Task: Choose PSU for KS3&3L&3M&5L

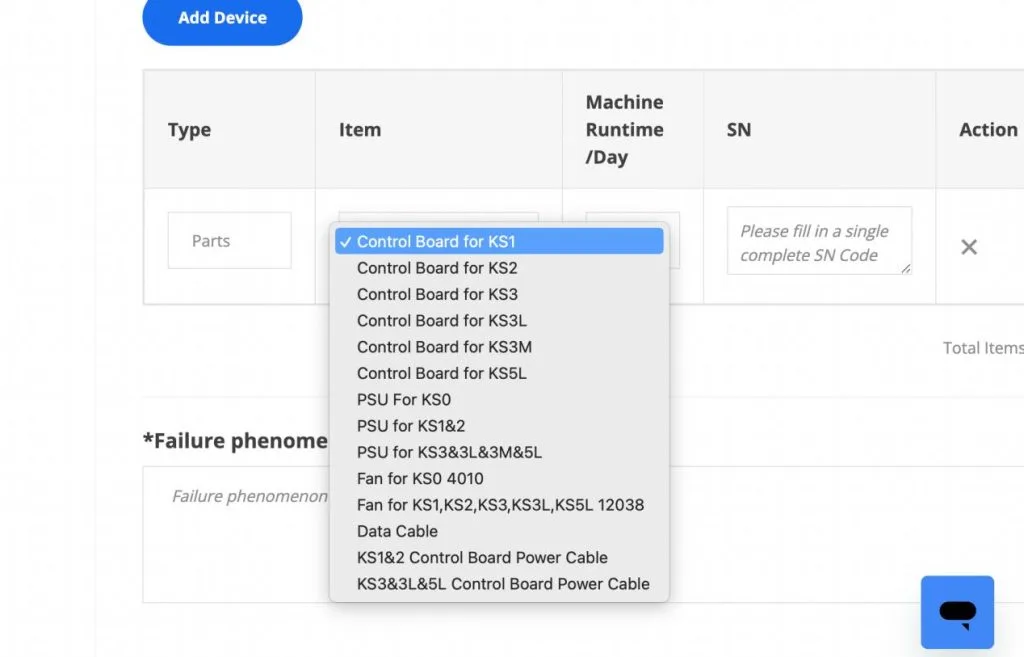Action: [x=449, y=452]
